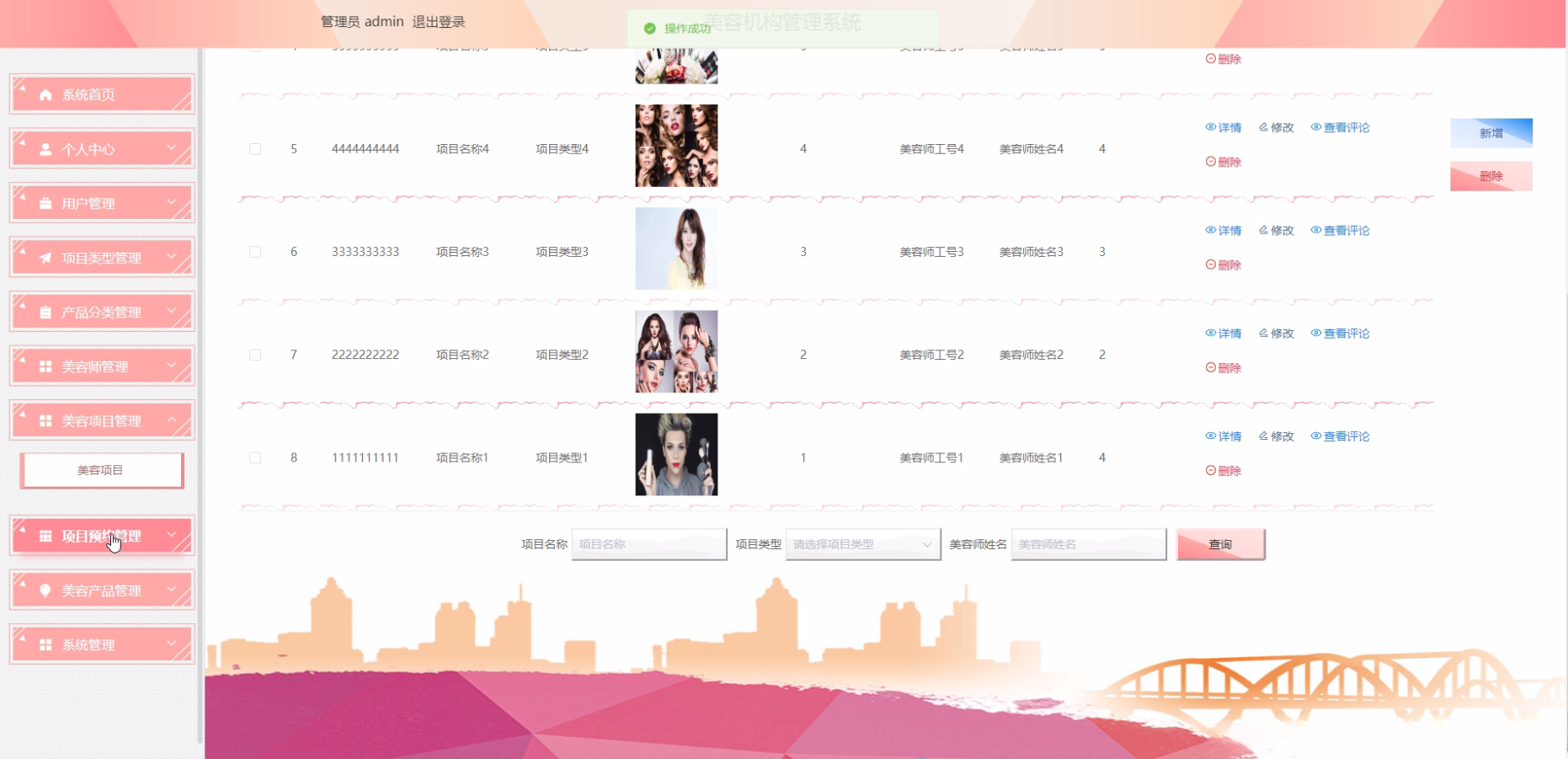Click the 项目类型4 cell
Image resolution: width=1568 pixels, height=759 pixels.
click(x=562, y=149)
